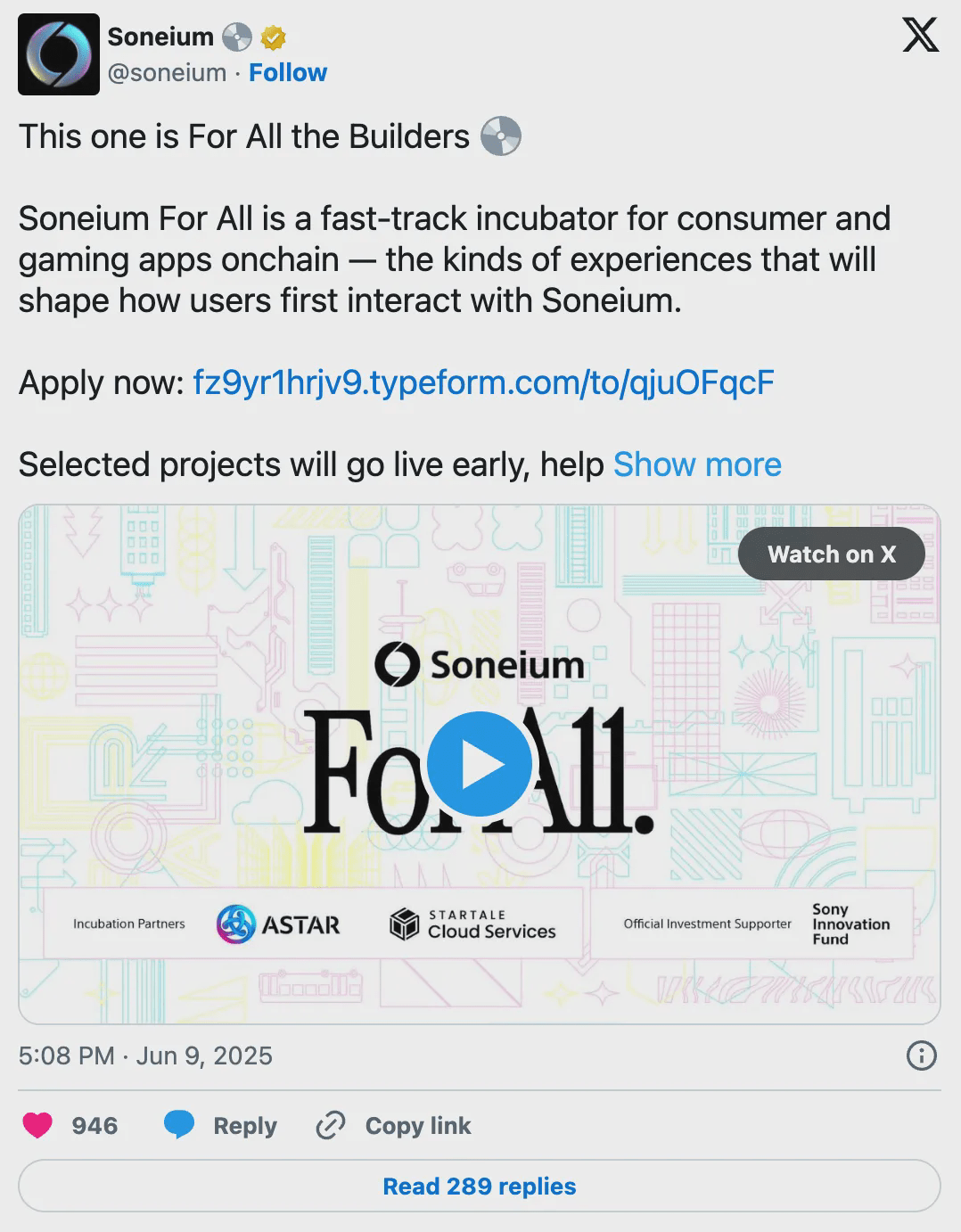Click the 946 likes count
Viewport: 961px width, 1232px height.
click(94, 1126)
